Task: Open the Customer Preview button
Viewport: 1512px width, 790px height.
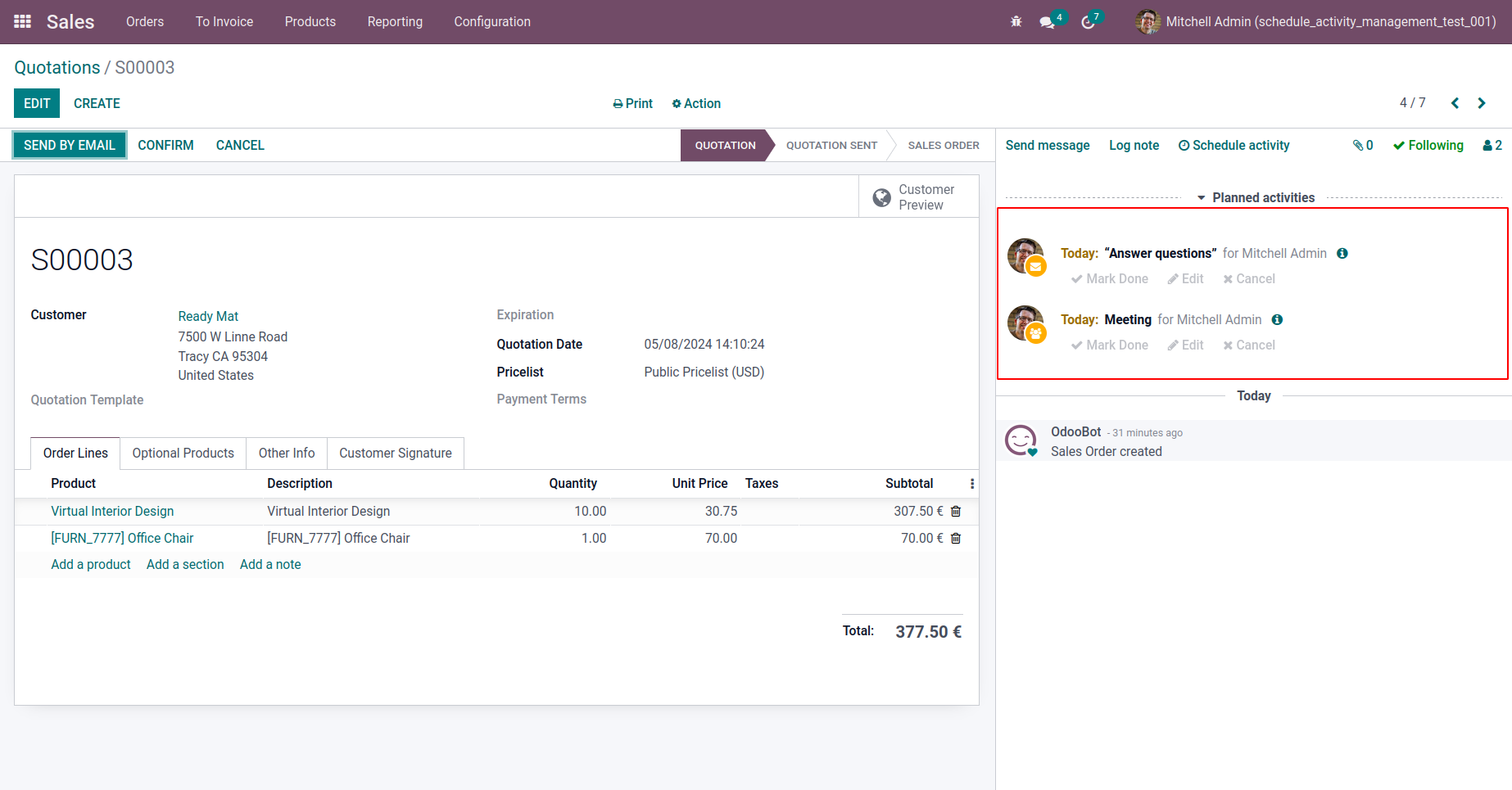Action: (919, 197)
